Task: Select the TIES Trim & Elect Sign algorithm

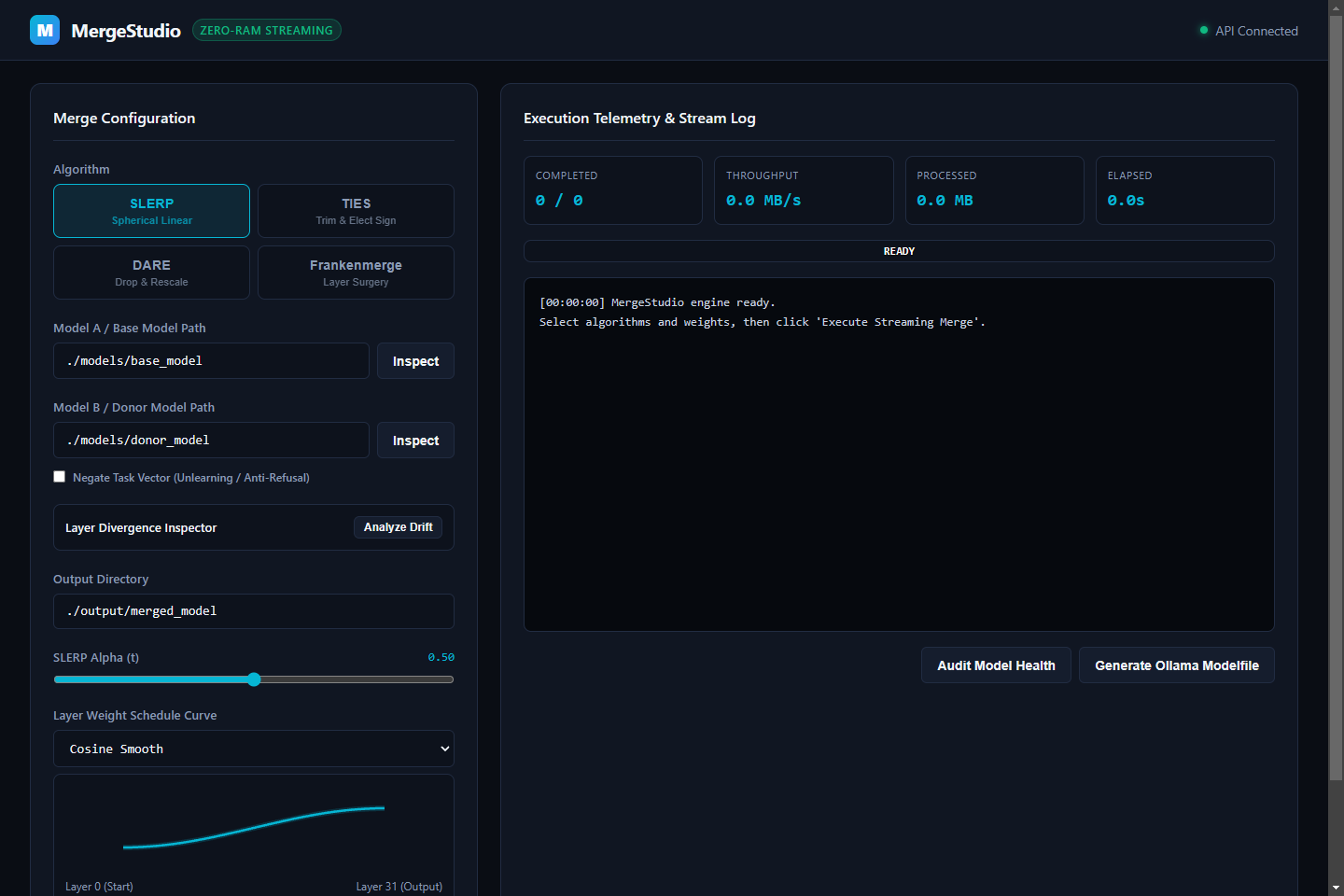Action: coord(356,211)
